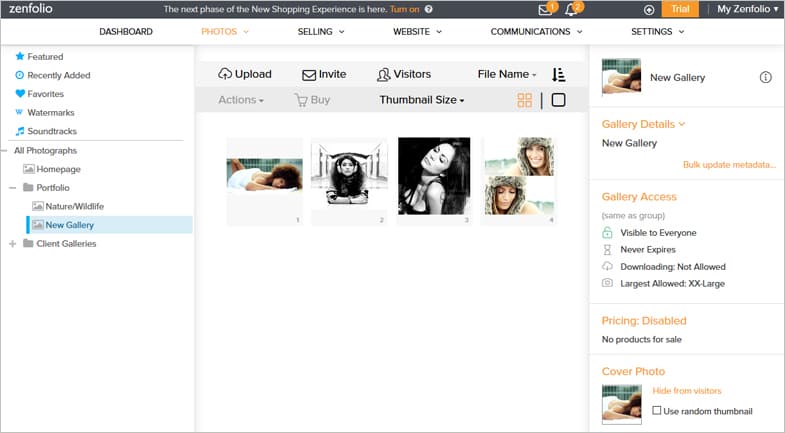Open the Settings menu
This screenshot has height=433, width=785.
657,32
